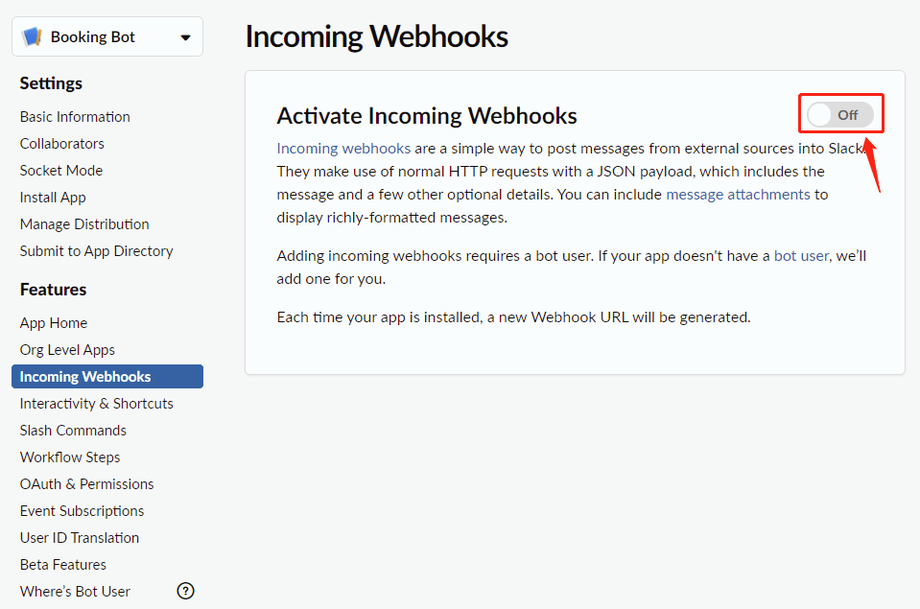Click the bot user link

[x=801, y=256]
